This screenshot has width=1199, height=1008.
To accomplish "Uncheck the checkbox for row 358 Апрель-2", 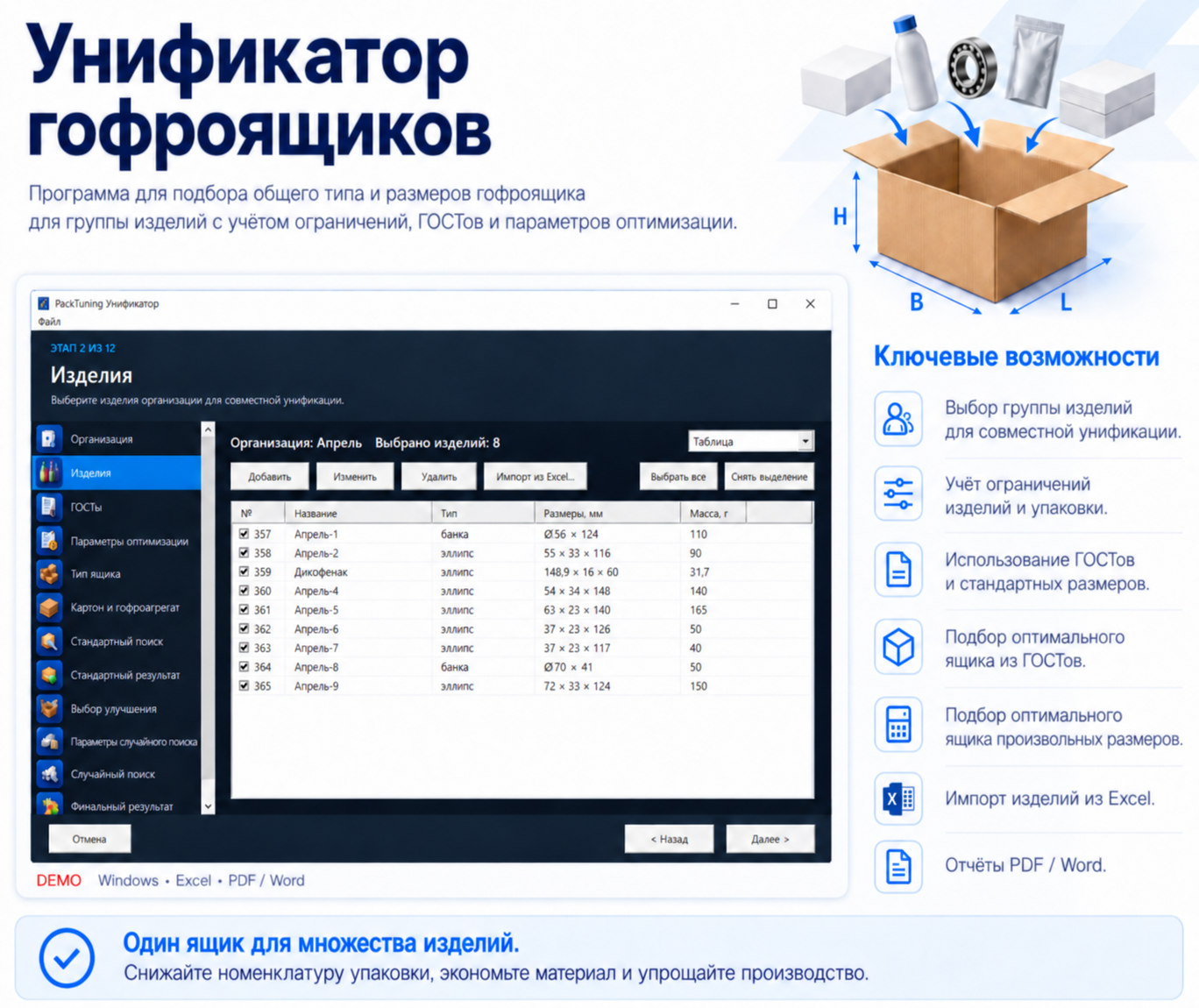I will 244,553.
